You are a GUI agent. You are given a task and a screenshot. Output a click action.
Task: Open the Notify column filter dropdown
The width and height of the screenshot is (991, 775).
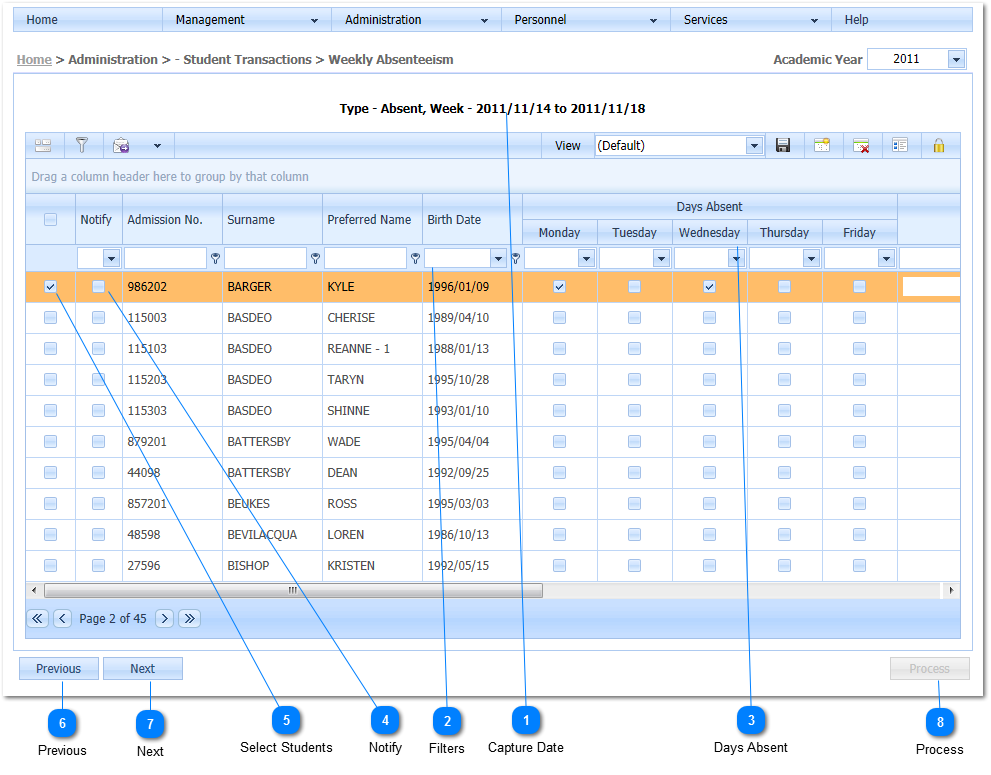tap(111, 259)
